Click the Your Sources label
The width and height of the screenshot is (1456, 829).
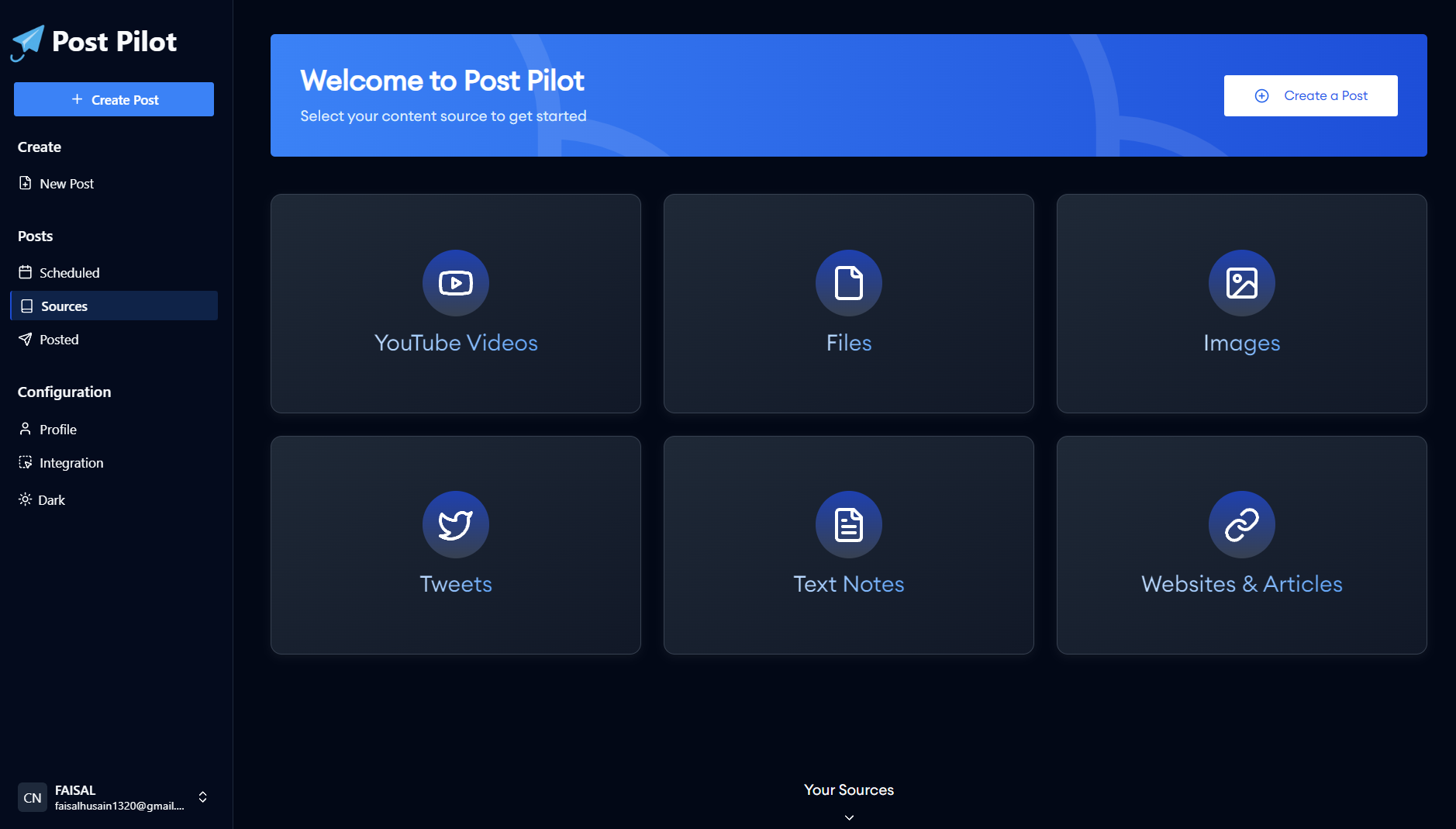click(x=849, y=789)
